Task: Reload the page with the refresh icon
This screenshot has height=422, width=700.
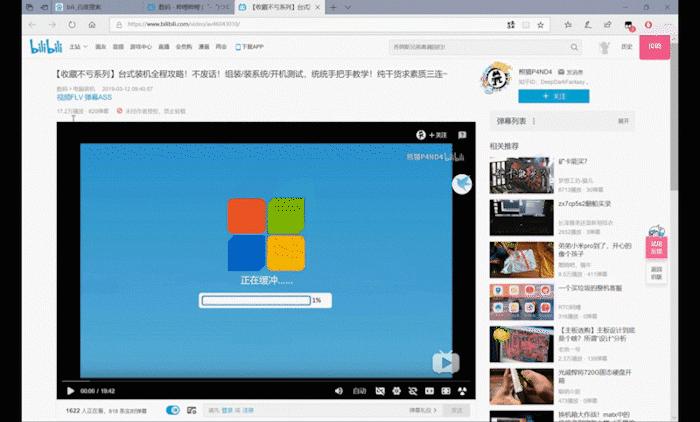Action: 72,25
